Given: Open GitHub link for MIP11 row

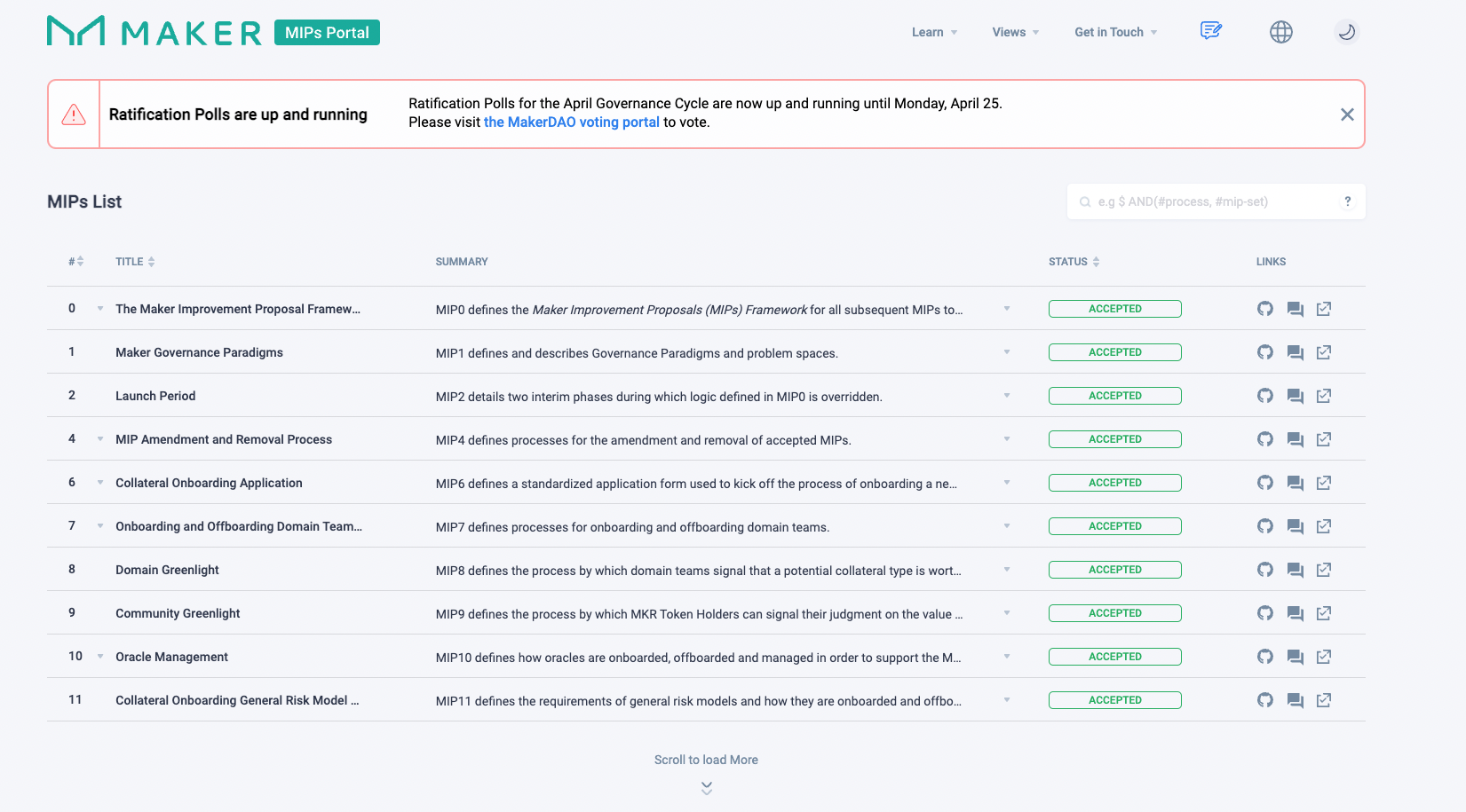Looking at the screenshot, I should pos(1265,700).
